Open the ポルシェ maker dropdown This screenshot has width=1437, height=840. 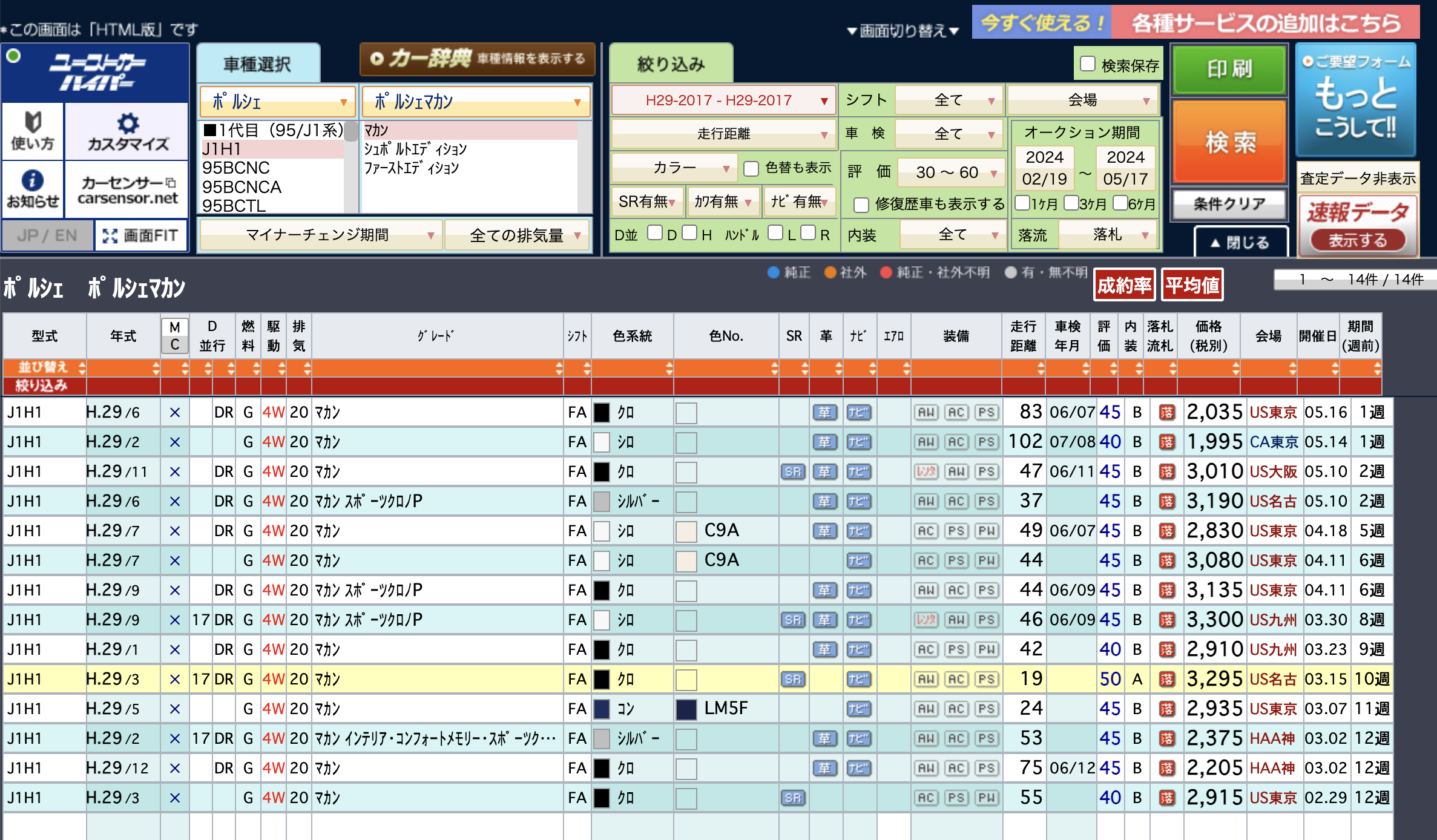coord(277,102)
